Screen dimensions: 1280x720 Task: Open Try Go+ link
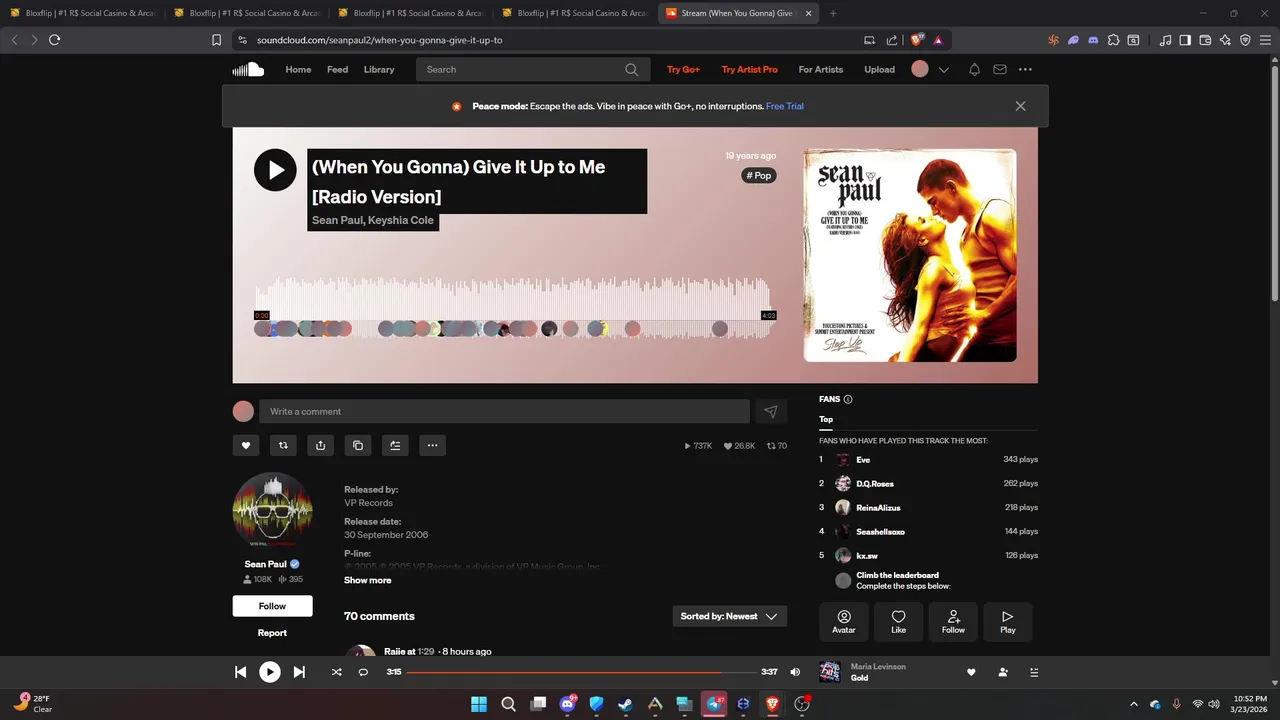click(683, 69)
